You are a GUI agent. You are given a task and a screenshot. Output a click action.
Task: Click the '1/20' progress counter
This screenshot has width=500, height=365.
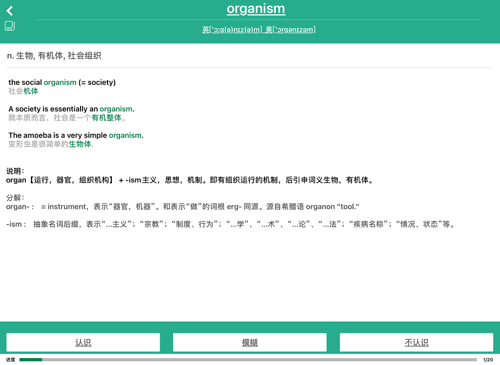488,360
